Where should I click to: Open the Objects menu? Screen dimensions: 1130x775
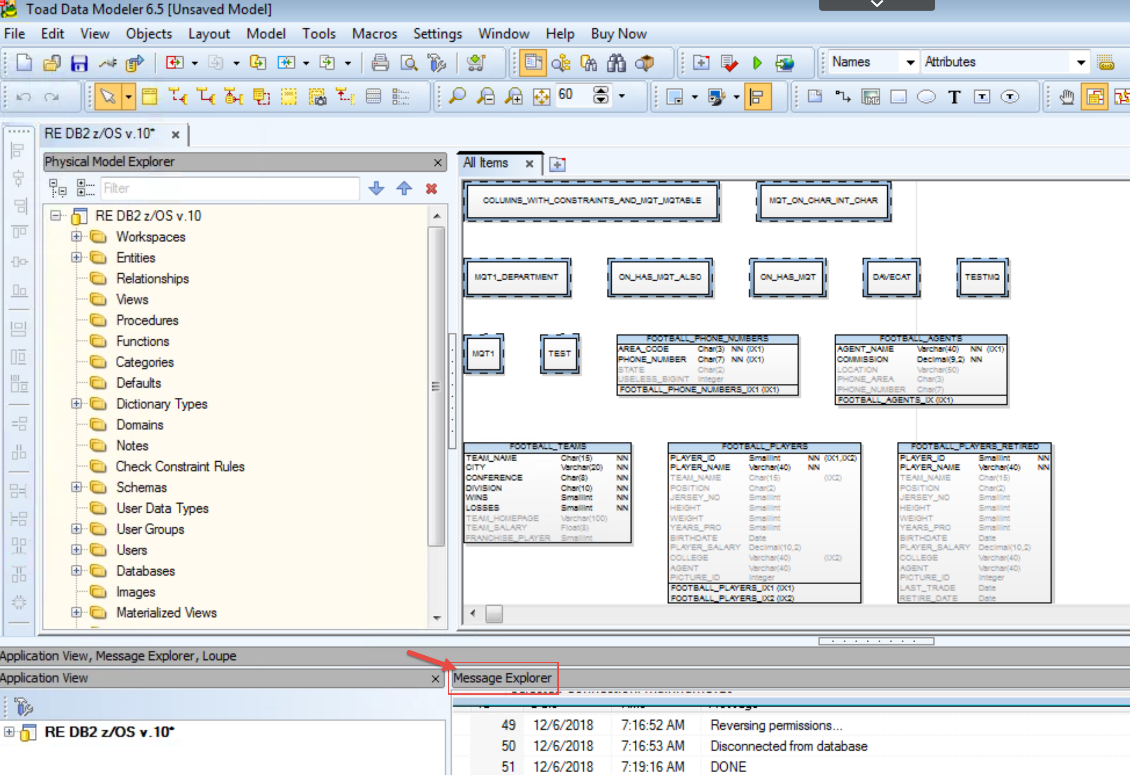tap(149, 34)
